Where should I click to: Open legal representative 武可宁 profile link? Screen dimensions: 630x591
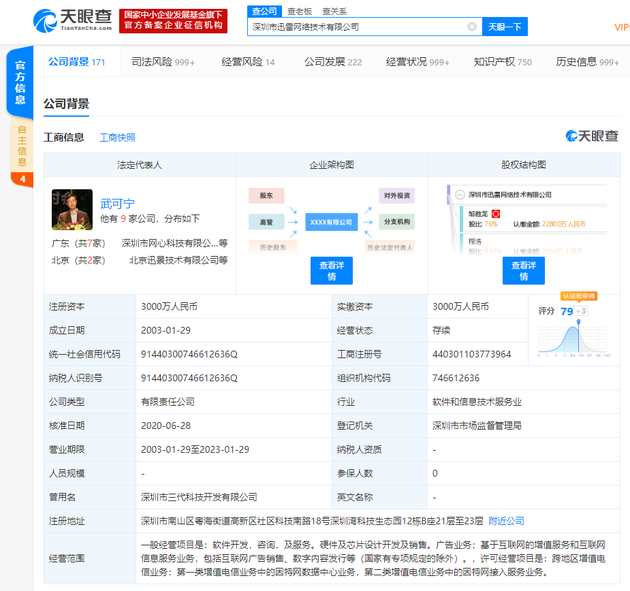coord(117,204)
